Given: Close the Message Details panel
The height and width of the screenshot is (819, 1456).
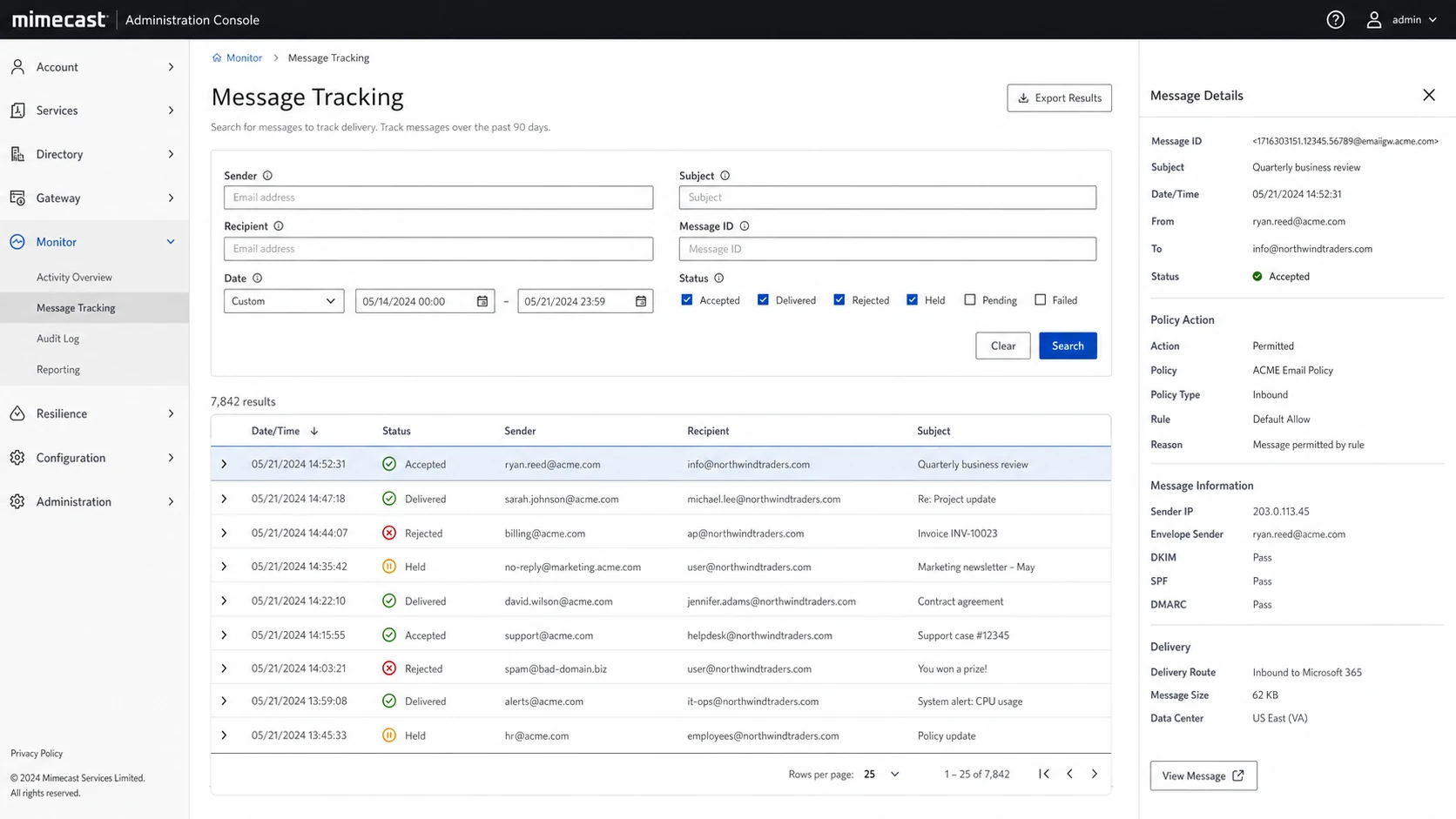Looking at the screenshot, I should [1429, 95].
